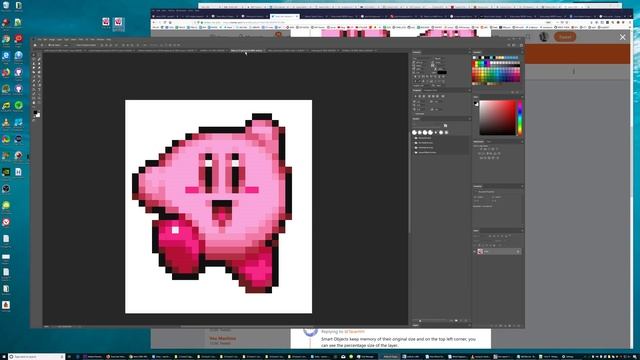Click justify all in Paragraph panel
The image size is (640, 360).
tap(443, 96)
